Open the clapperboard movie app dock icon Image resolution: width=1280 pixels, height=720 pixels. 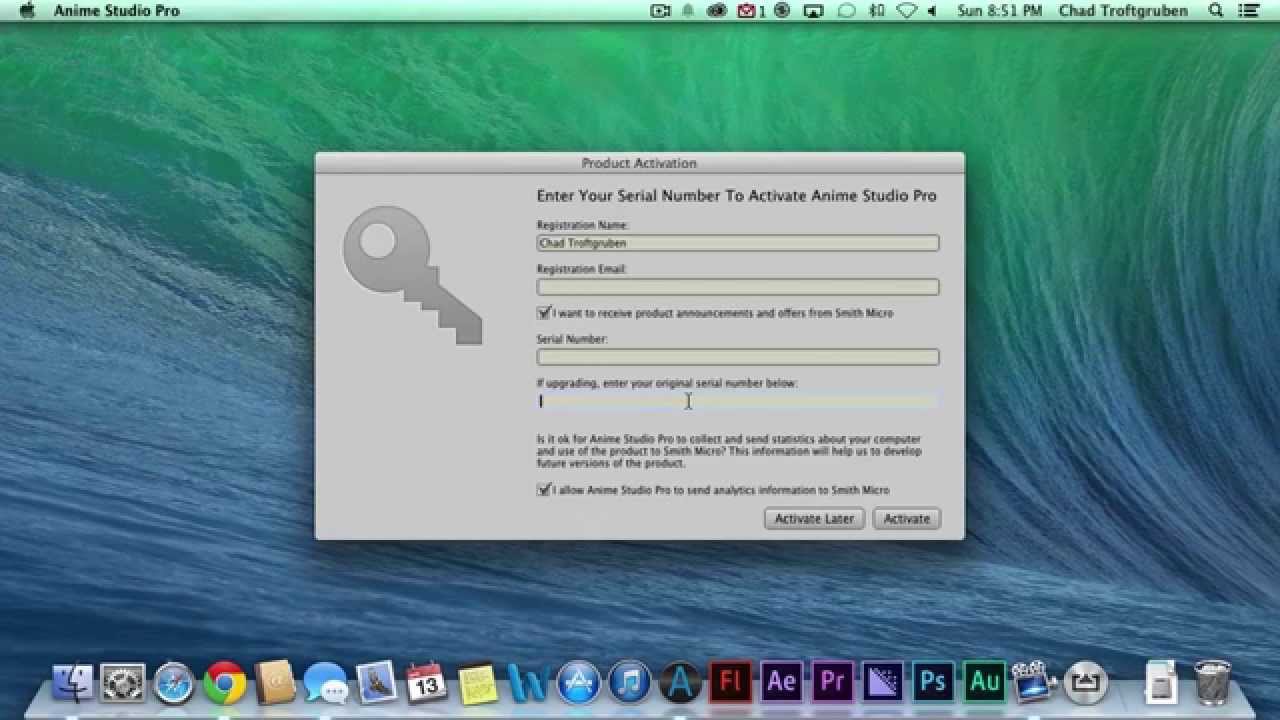tap(1035, 682)
